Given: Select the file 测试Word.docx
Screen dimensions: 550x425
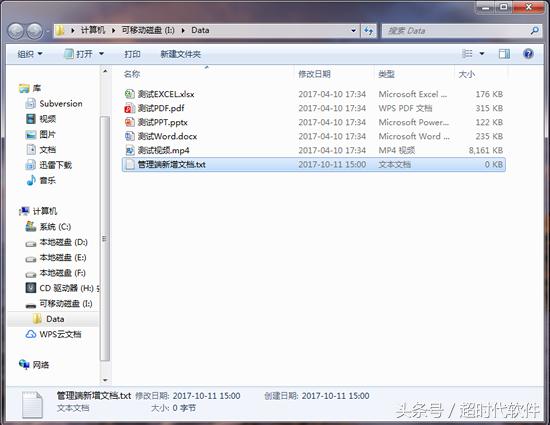Looking at the screenshot, I should pyautogui.click(x=314, y=136).
